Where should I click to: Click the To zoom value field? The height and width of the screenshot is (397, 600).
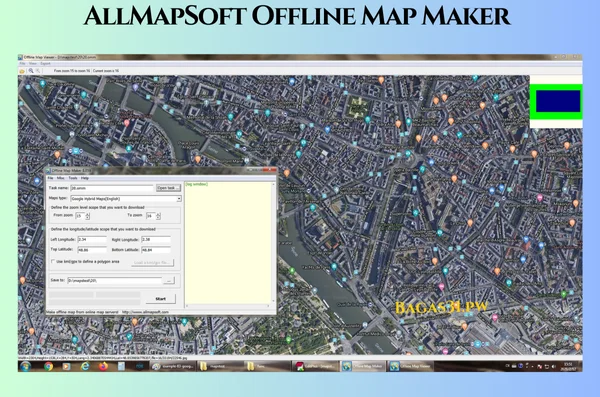pyautogui.click(x=151, y=216)
